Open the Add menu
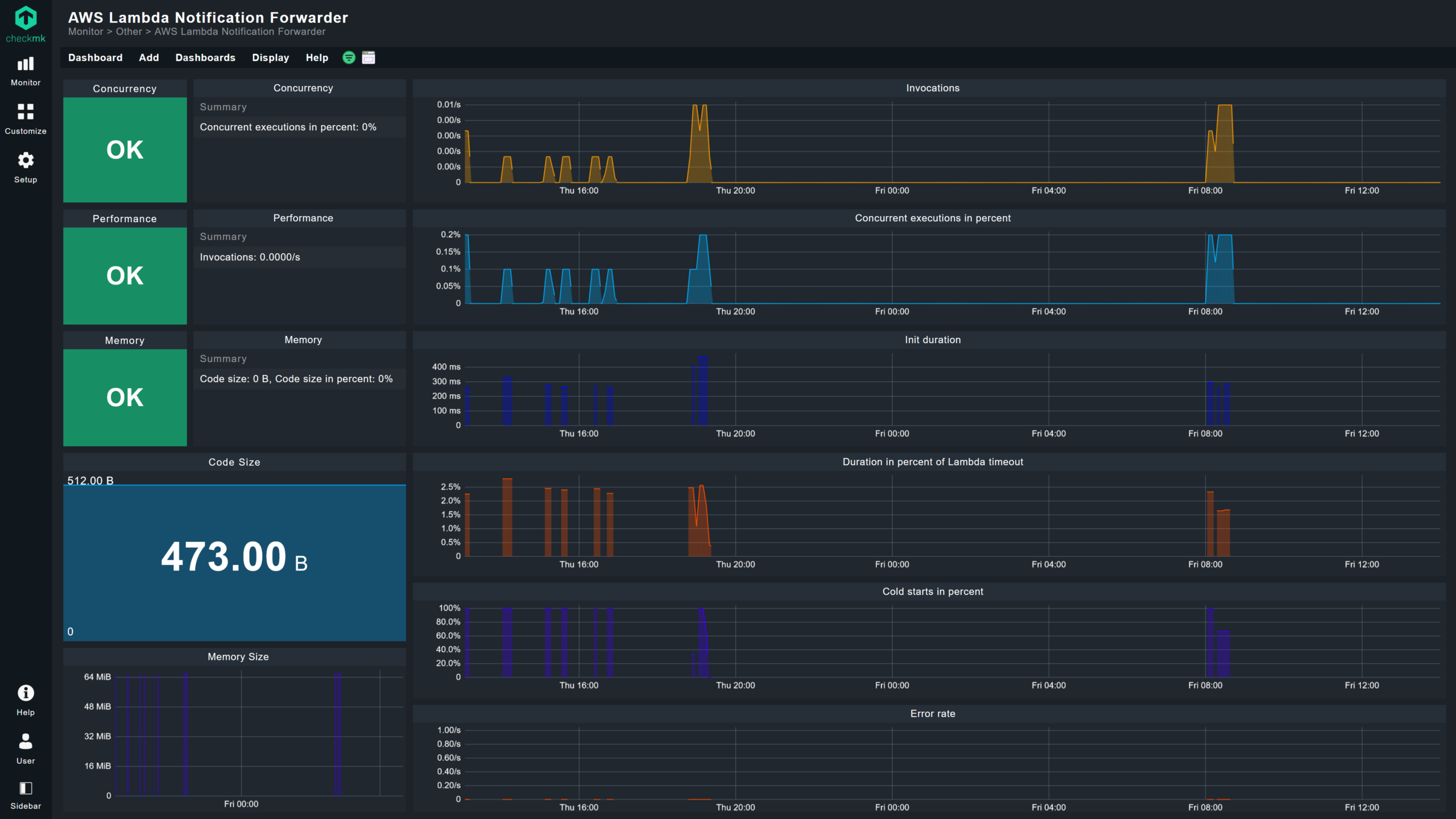 (149, 57)
